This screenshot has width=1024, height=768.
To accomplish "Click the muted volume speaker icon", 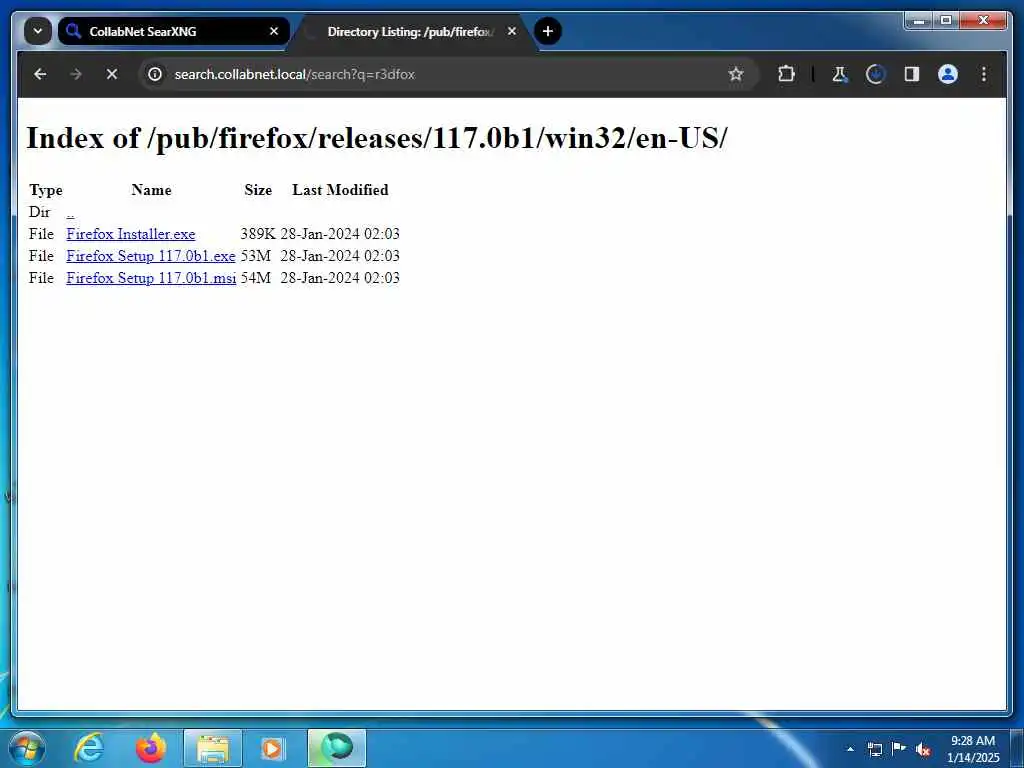I will tap(923, 750).
